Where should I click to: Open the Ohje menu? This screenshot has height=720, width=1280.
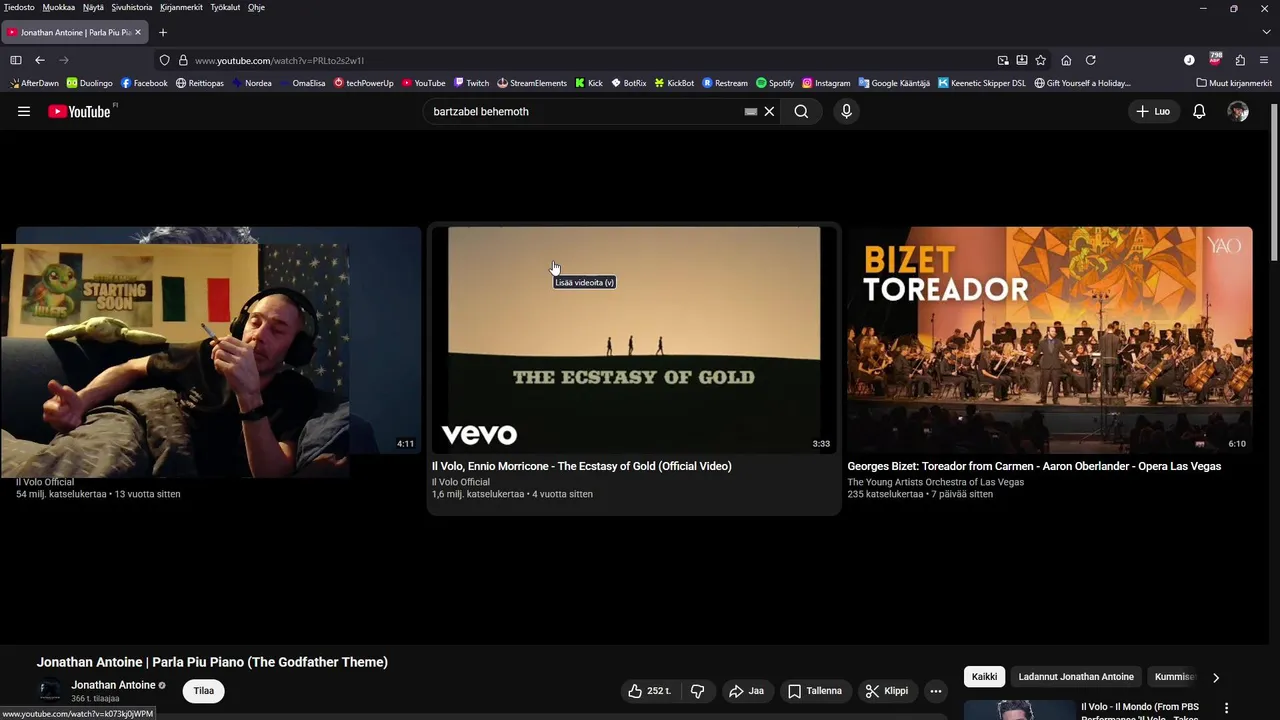tap(256, 7)
